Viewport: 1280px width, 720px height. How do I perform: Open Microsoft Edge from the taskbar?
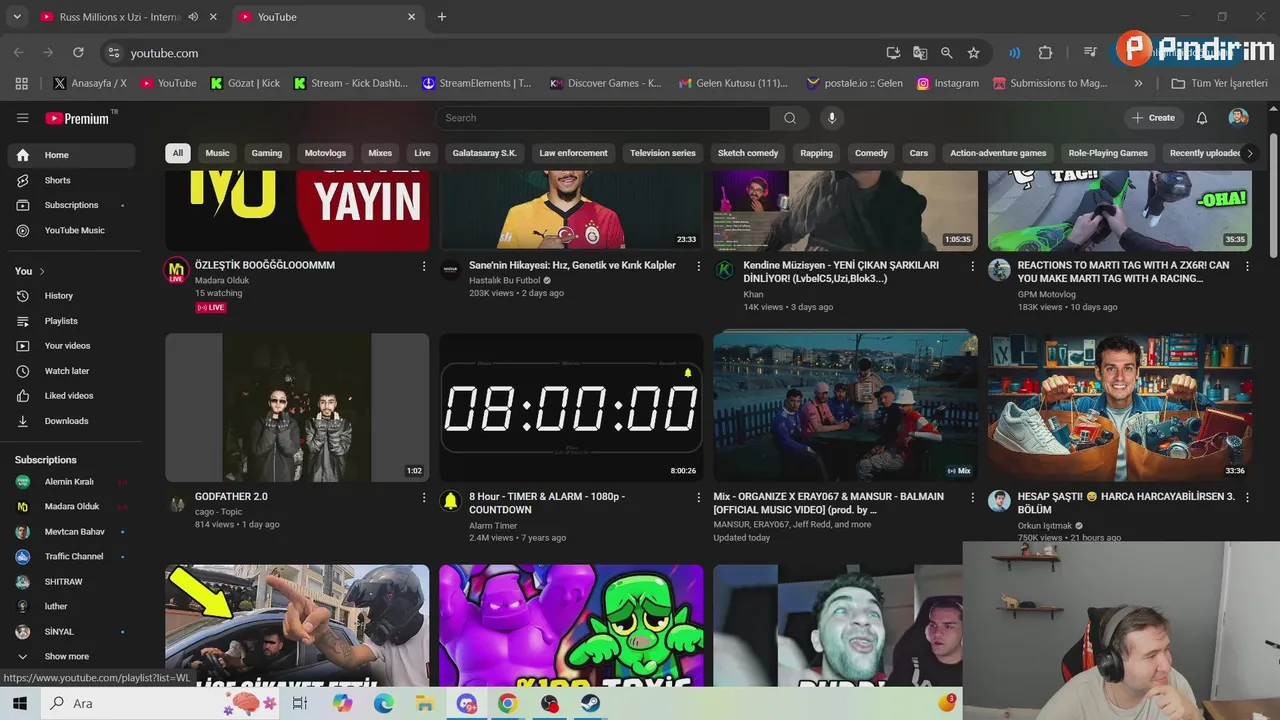click(384, 704)
